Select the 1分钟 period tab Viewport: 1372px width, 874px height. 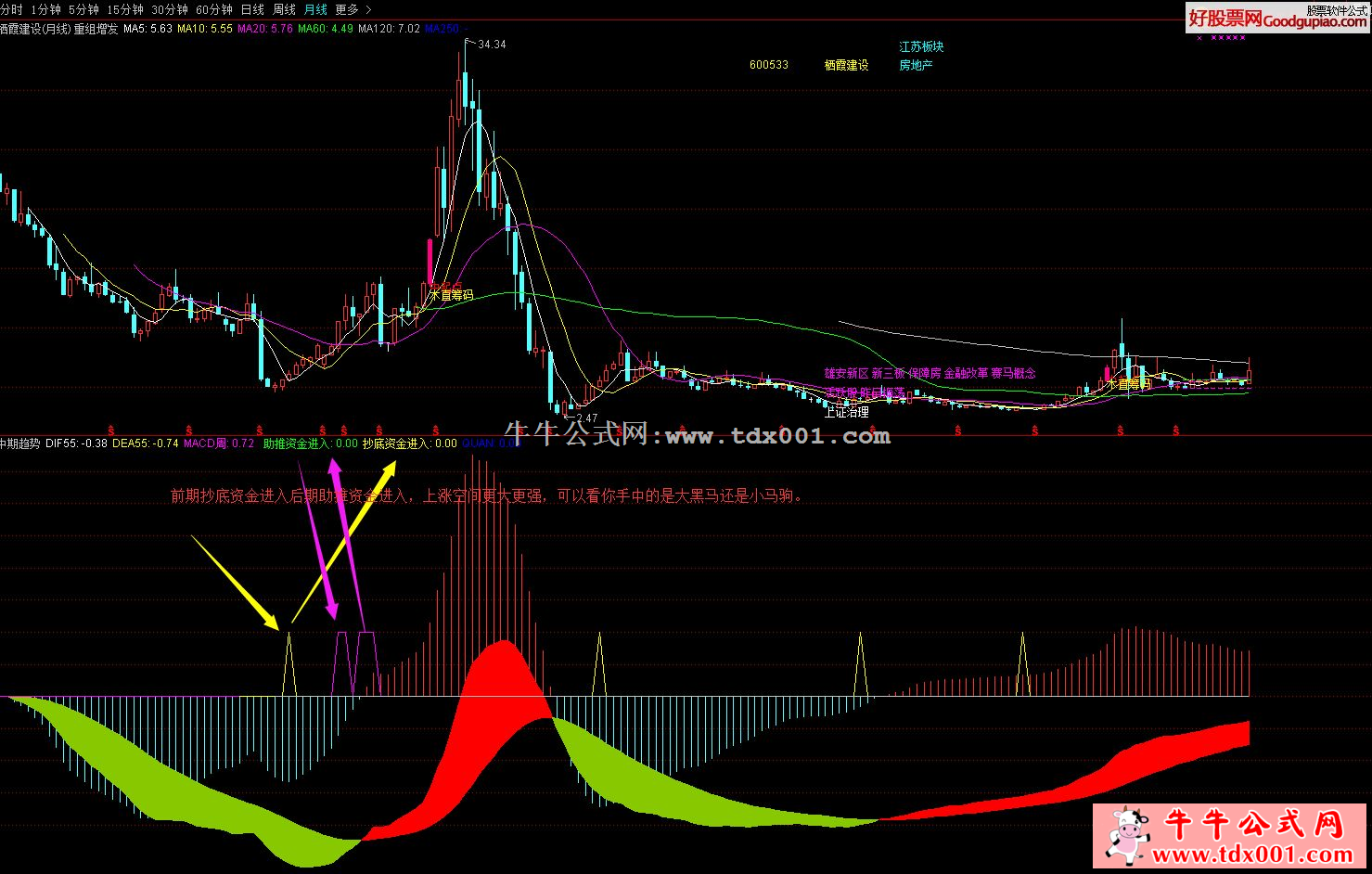tap(46, 9)
